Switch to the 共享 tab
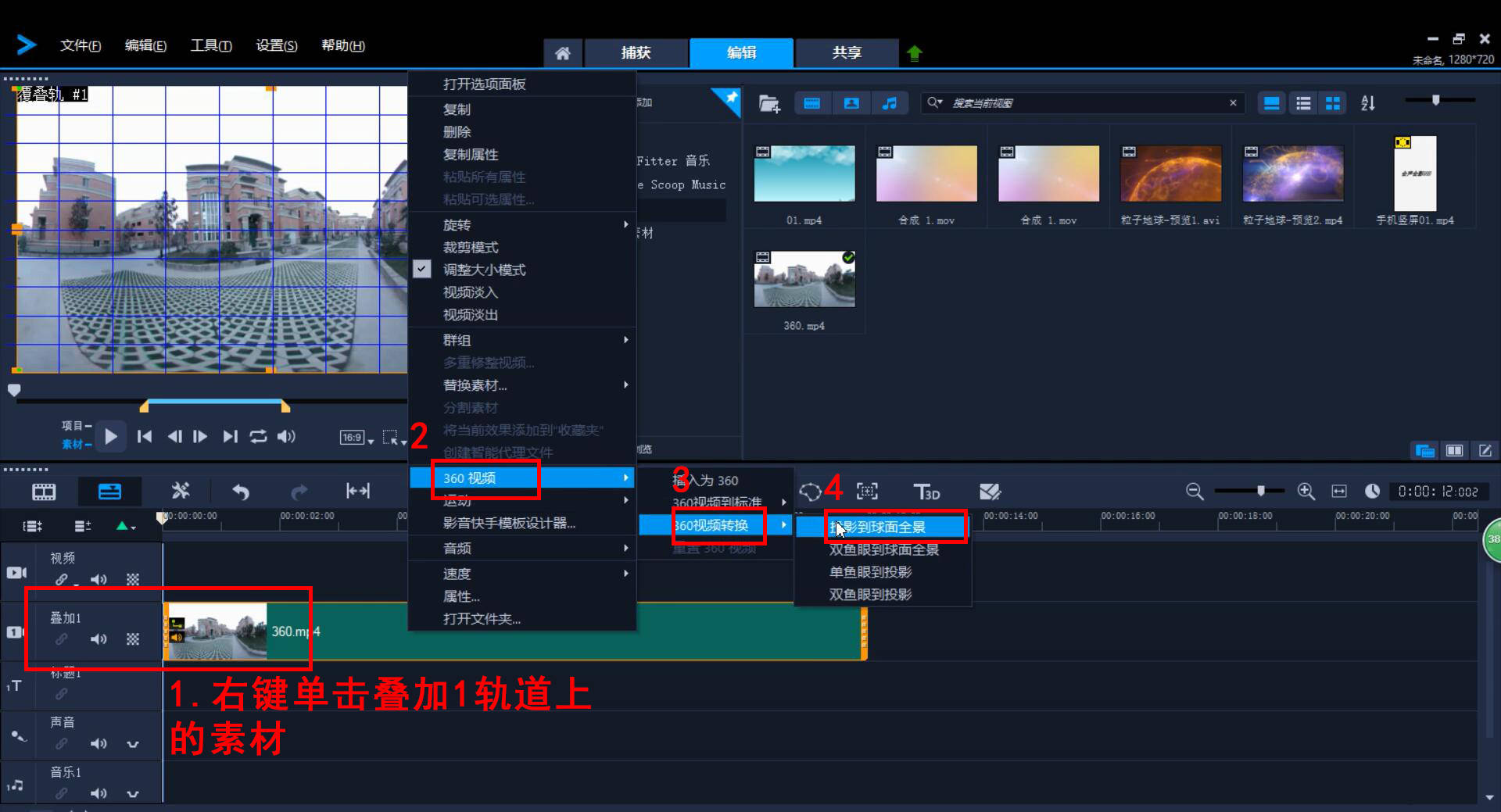This screenshot has width=1501, height=812. (846, 52)
